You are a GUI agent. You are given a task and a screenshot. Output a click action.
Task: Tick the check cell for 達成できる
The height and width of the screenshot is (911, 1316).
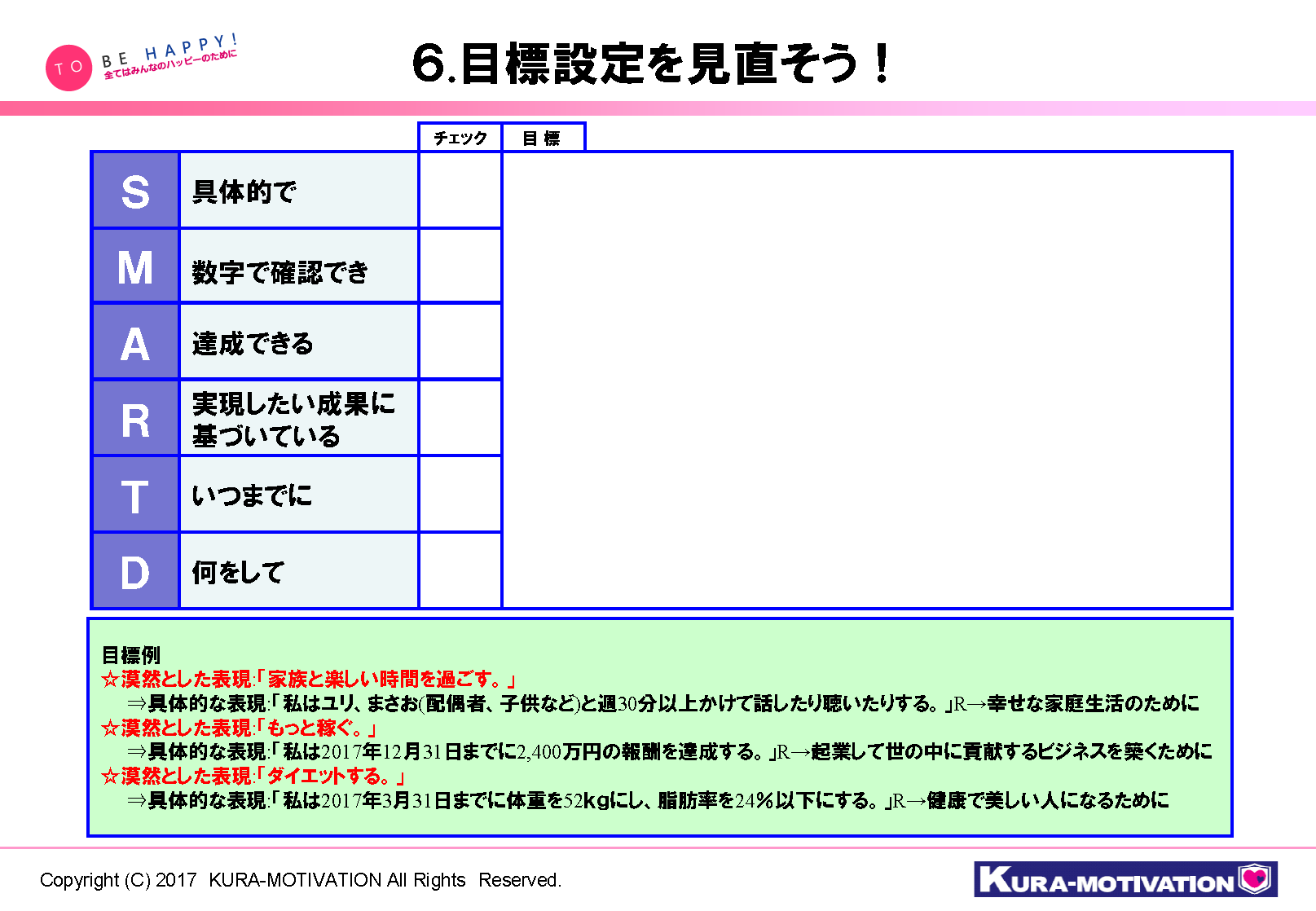[460, 342]
